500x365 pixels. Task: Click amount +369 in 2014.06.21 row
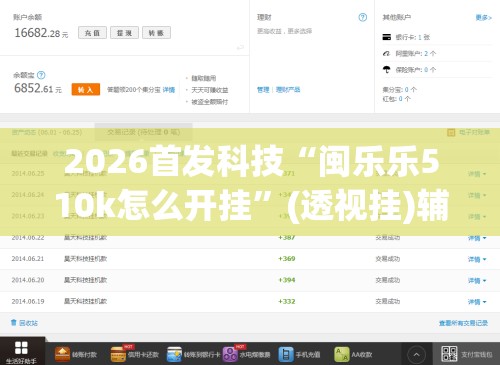[287, 259]
